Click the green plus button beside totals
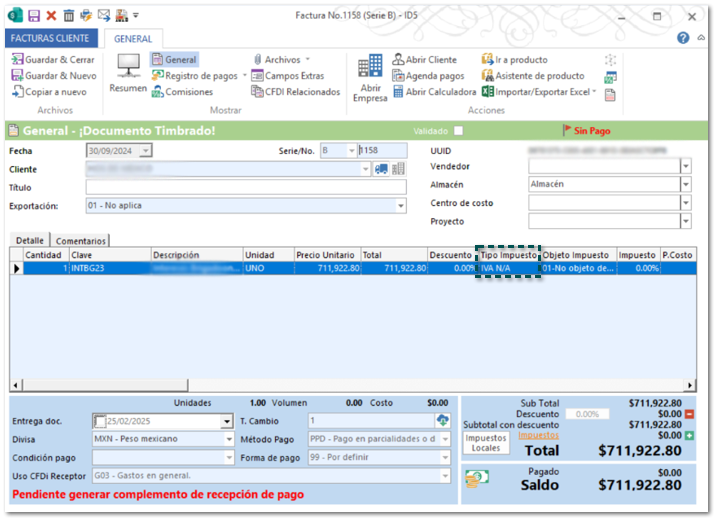The height and width of the screenshot is (521, 717). [689, 436]
